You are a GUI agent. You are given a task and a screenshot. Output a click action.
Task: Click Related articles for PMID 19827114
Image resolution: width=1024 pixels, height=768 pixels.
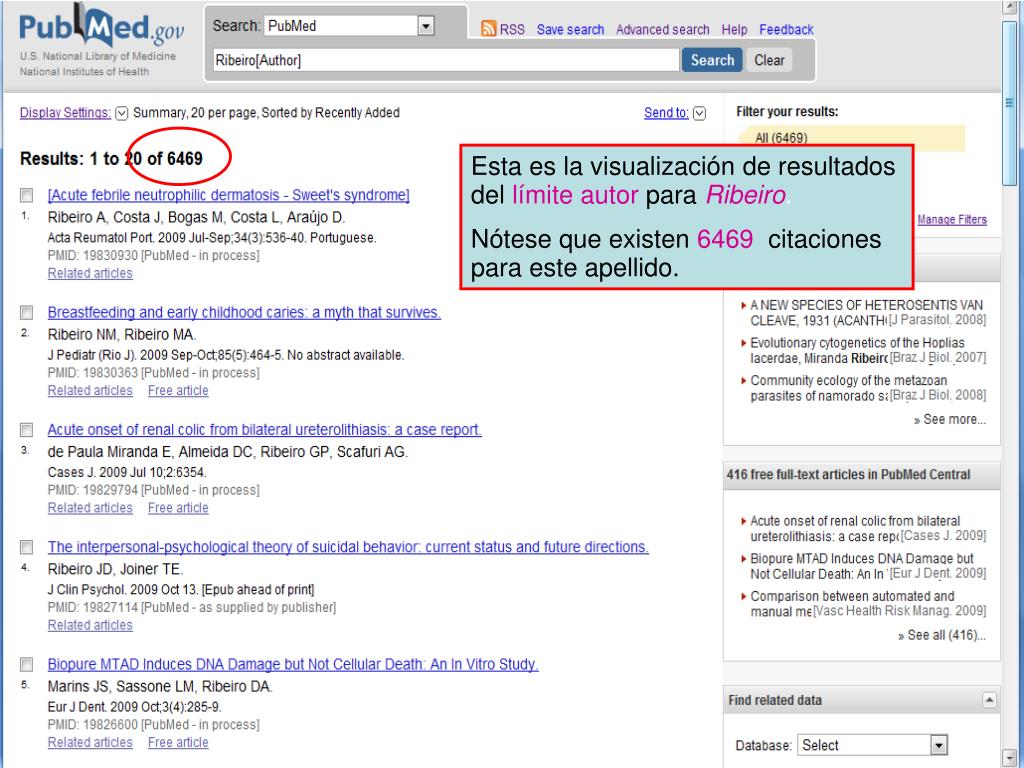click(x=90, y=625)
